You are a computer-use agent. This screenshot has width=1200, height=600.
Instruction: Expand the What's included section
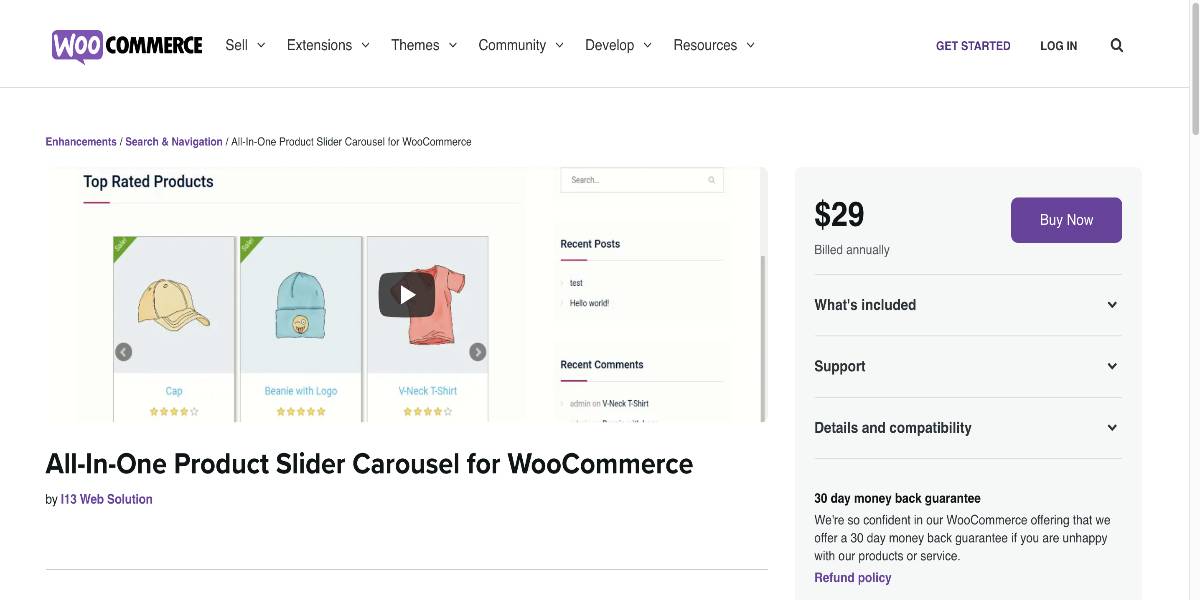tap(968, 305)
